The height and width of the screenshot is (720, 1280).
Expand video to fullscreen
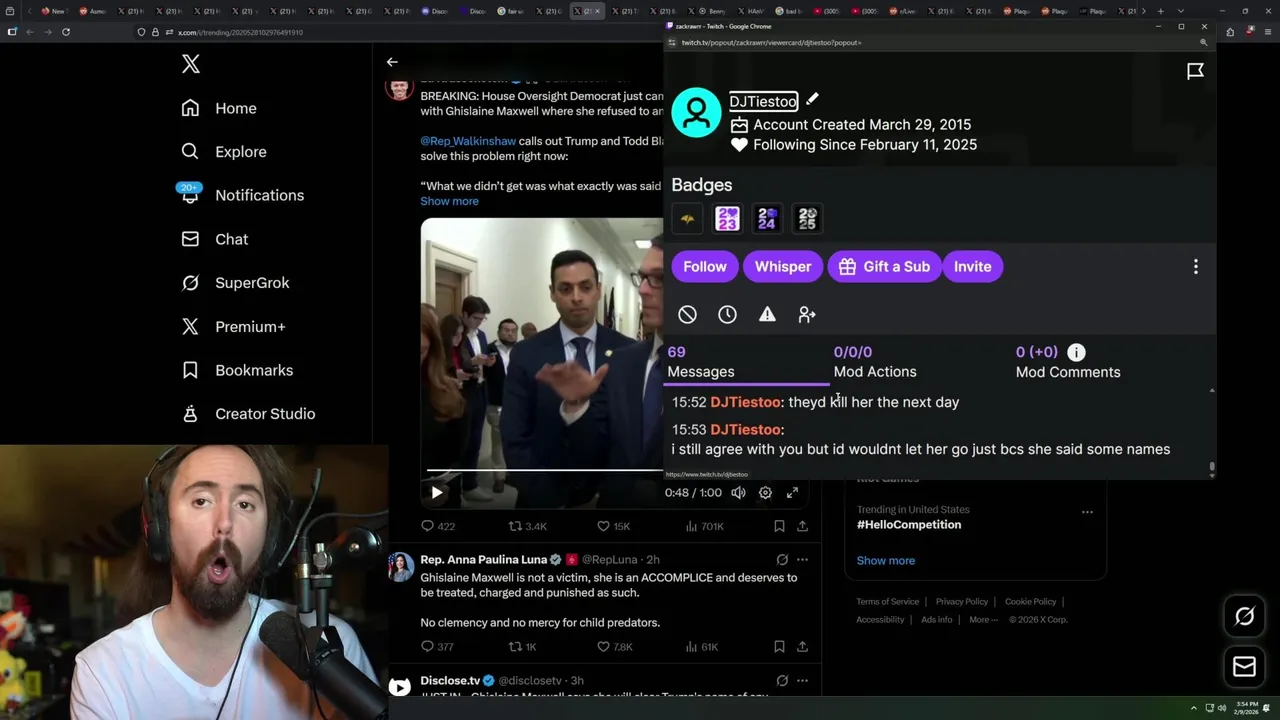(792, 492)
